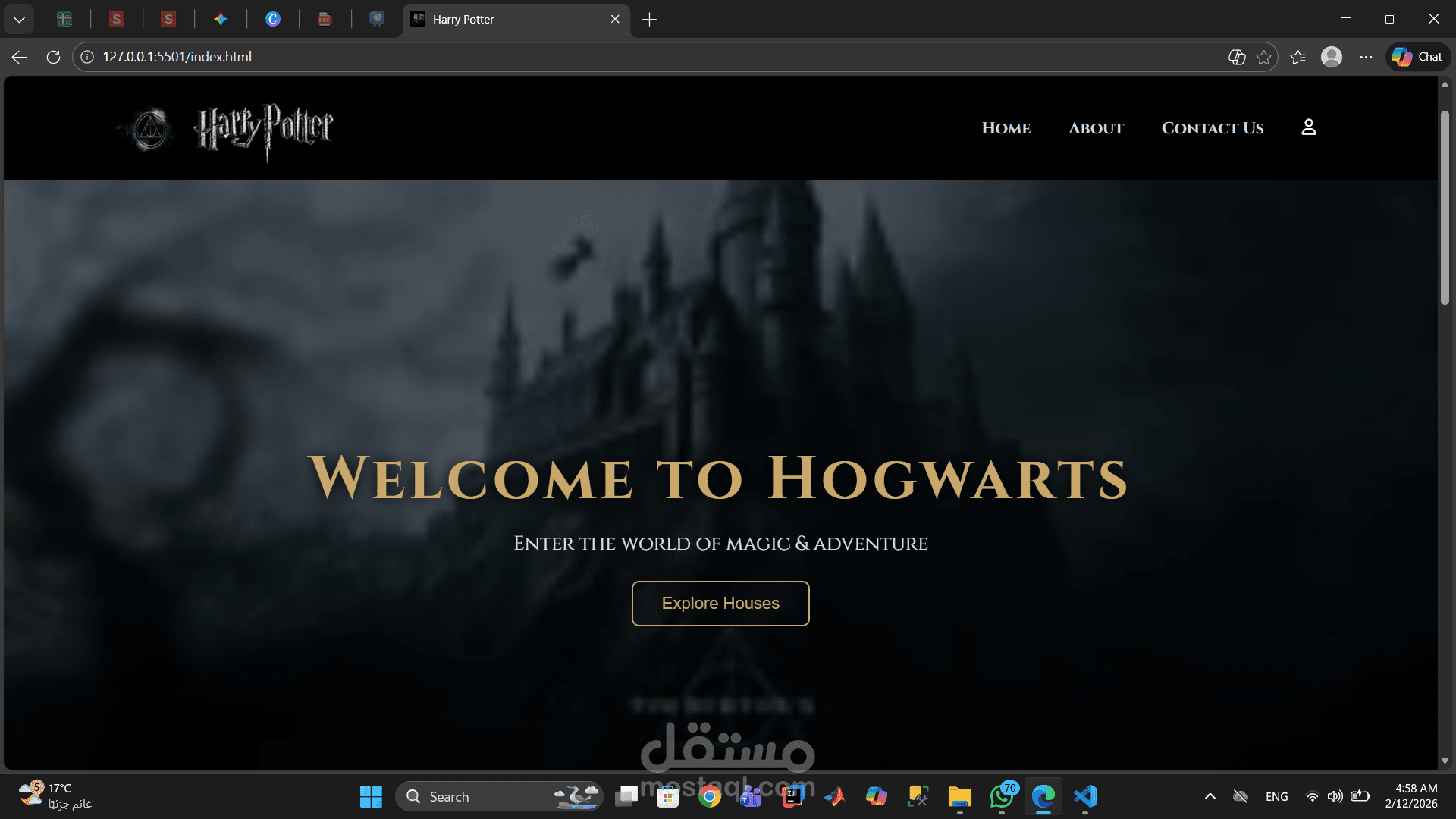Viewport: 1456px width, 819px height.
Task: Open the Contact Us link
Action: (x=1212, y=127)
